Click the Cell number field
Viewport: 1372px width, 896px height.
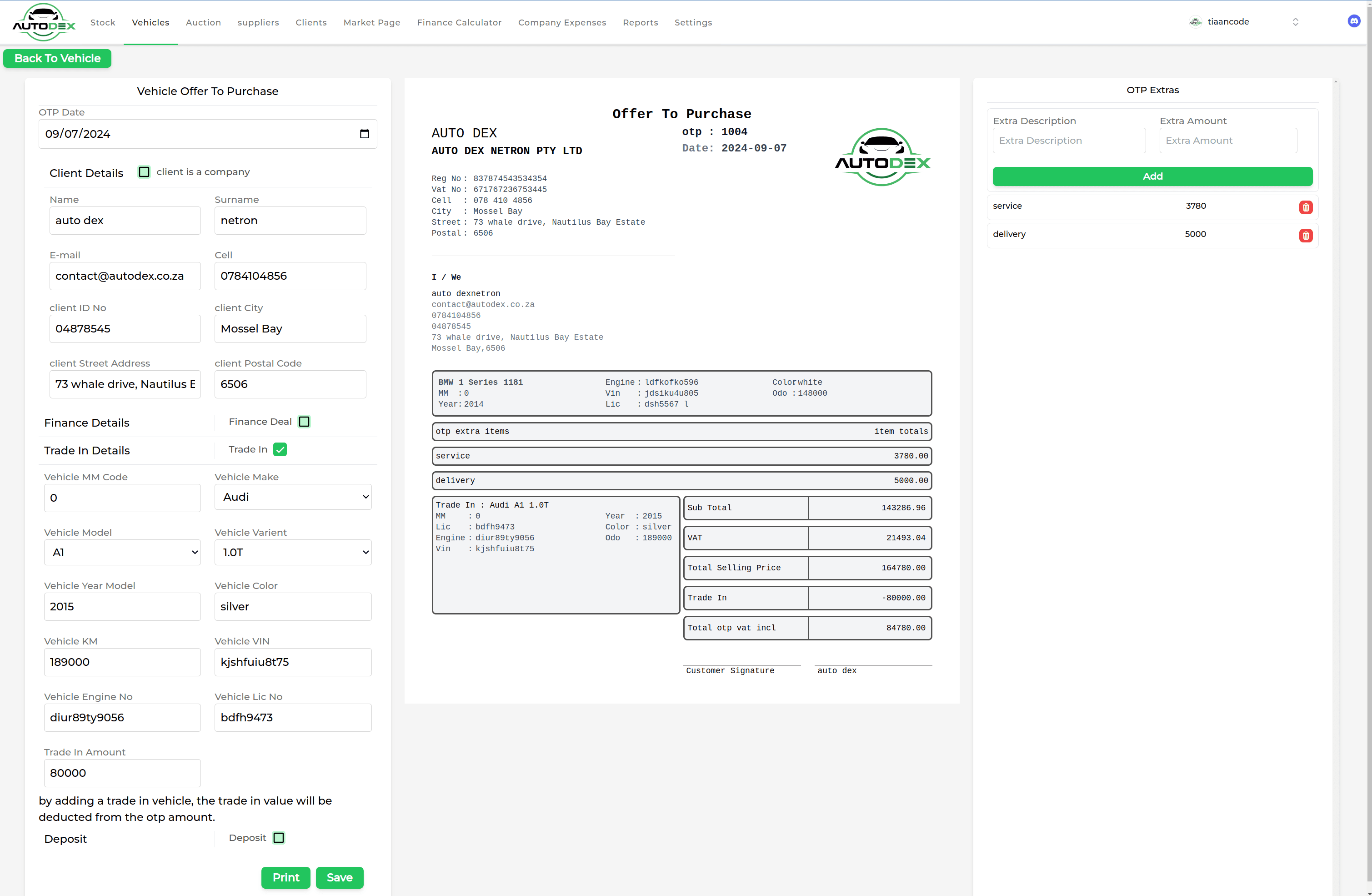tap(290, 276)
